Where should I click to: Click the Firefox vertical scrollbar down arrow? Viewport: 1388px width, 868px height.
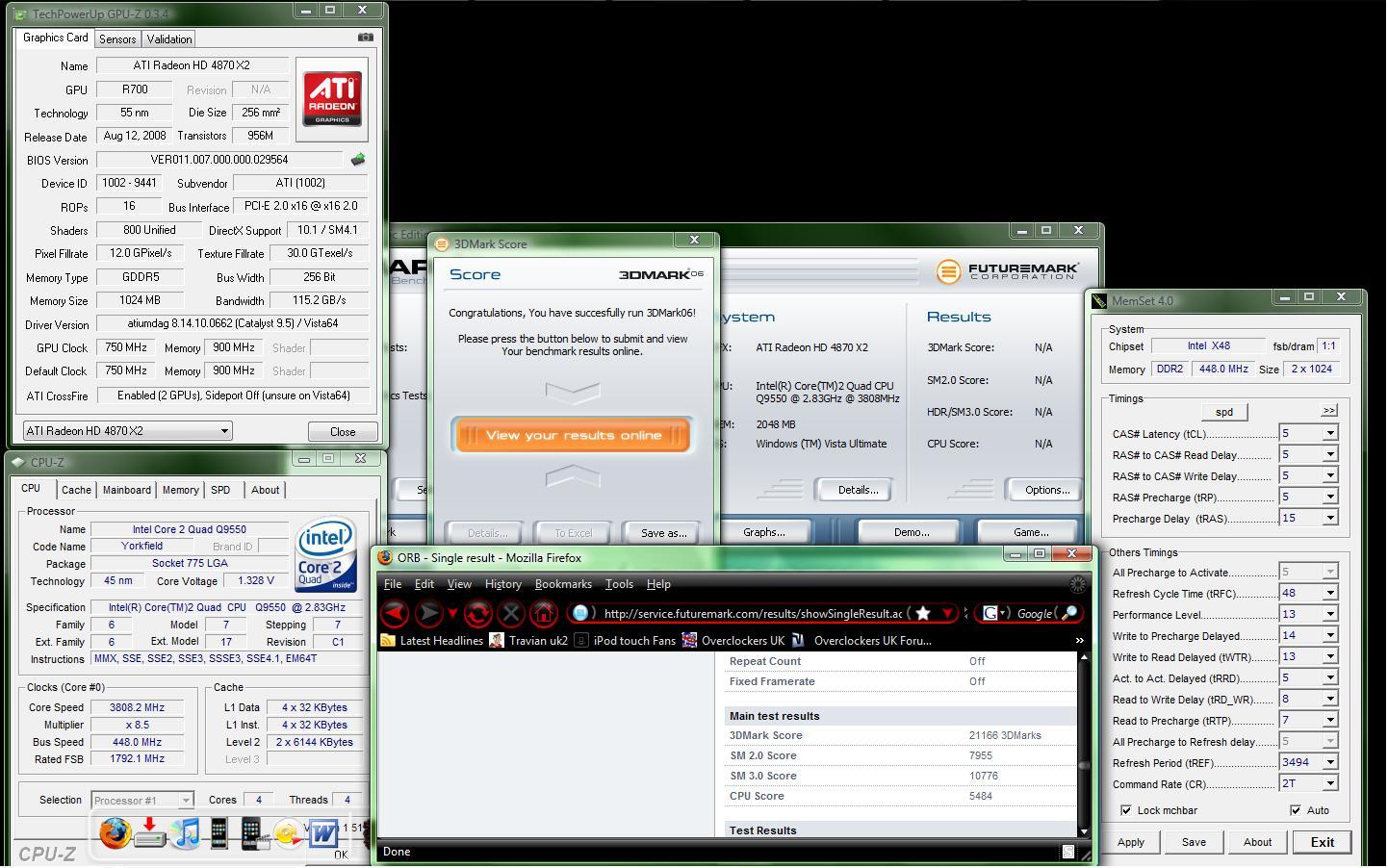pos(1084,830)
